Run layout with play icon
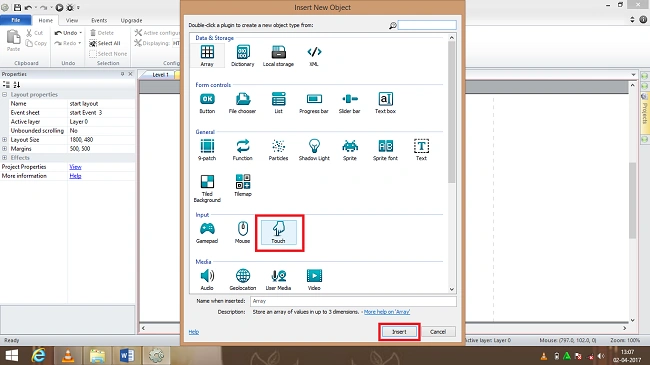 tap(59, 7)
